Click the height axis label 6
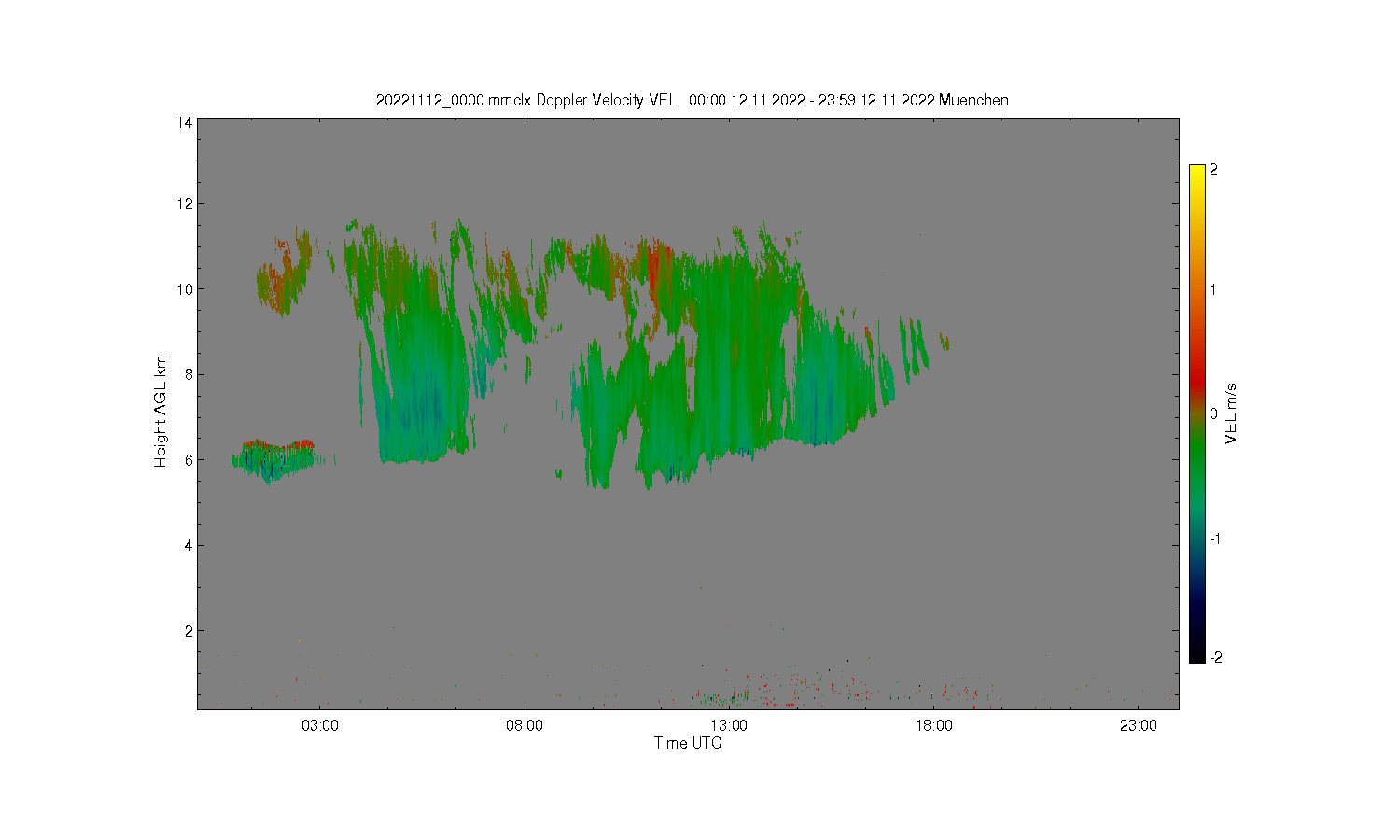 pyautogui.click(x=189, y=460)
